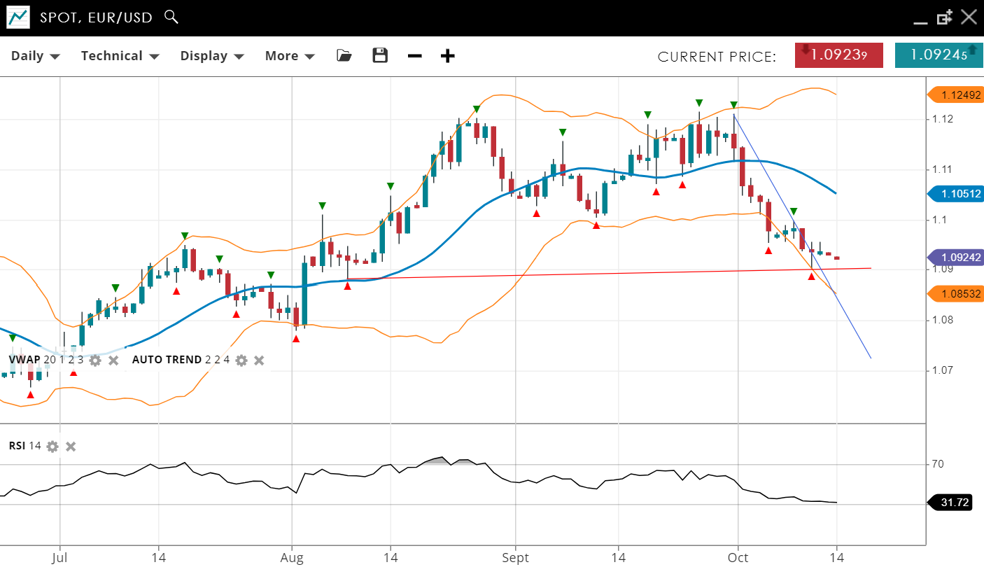The width and height of the screenshot is (984, 567).
Task: Open RSI indicator settings gear
Action: [52, 446]
